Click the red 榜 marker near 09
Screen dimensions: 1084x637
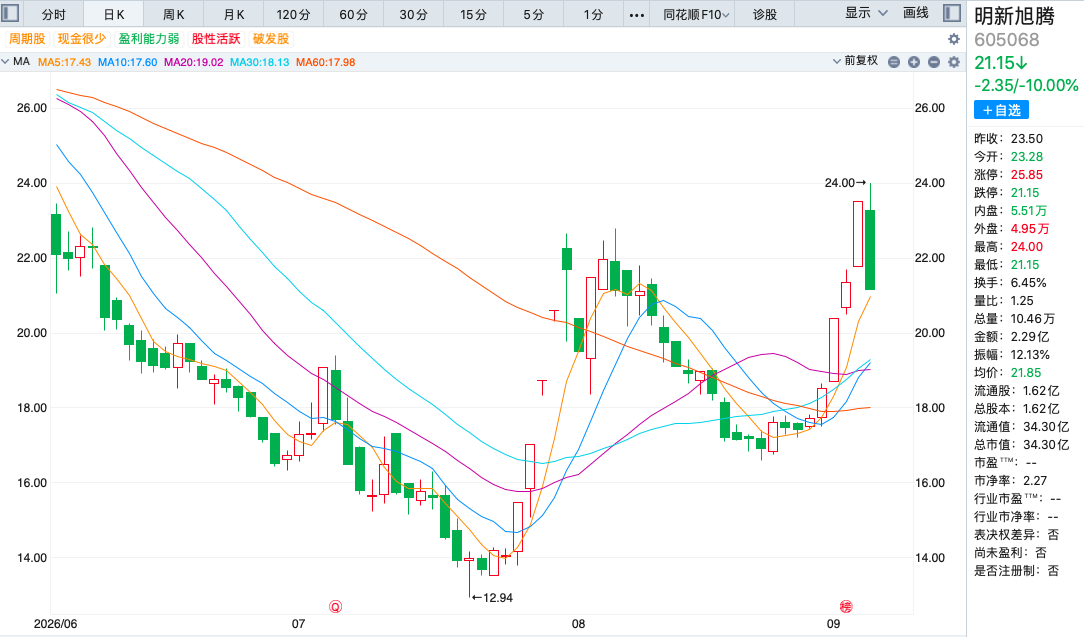point(846,607)
